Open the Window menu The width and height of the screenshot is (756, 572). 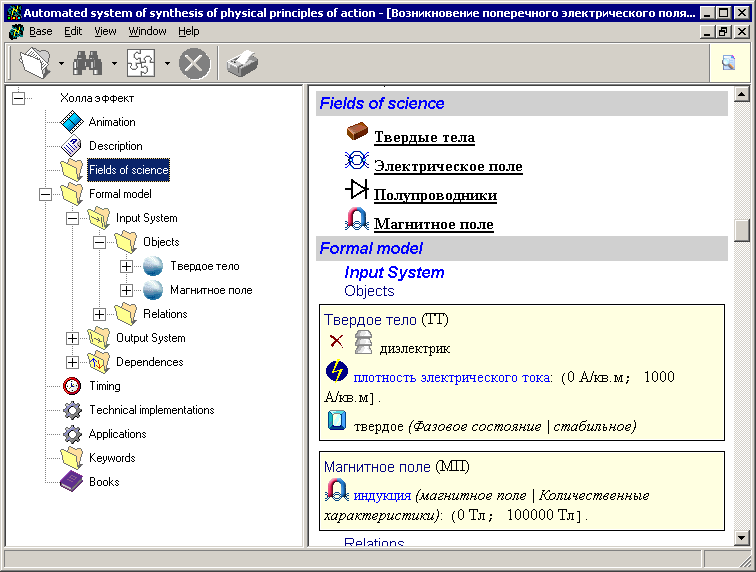pyautogui.click(x=148, y=31)
